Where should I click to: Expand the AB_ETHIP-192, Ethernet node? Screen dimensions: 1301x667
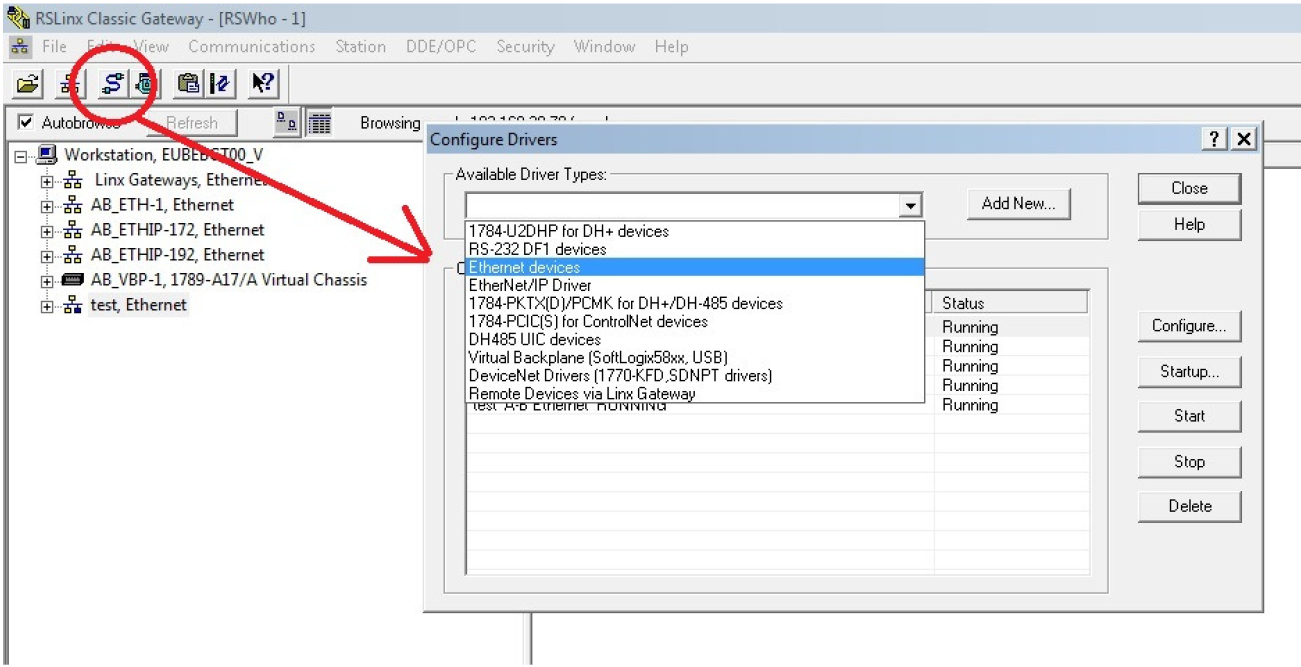click(47, 256)
